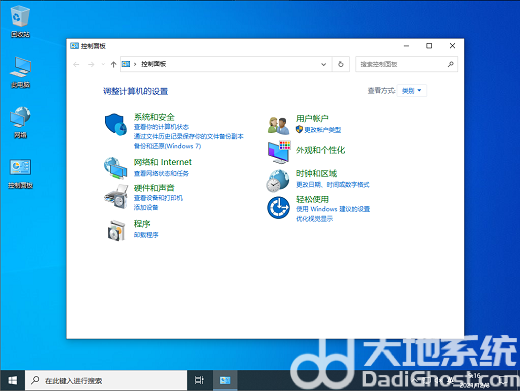The width and height of the screenshot is (520, 391).
Task: Open 时钟和区域 heading
Action: pyautogui.click(x=317, y=173)
